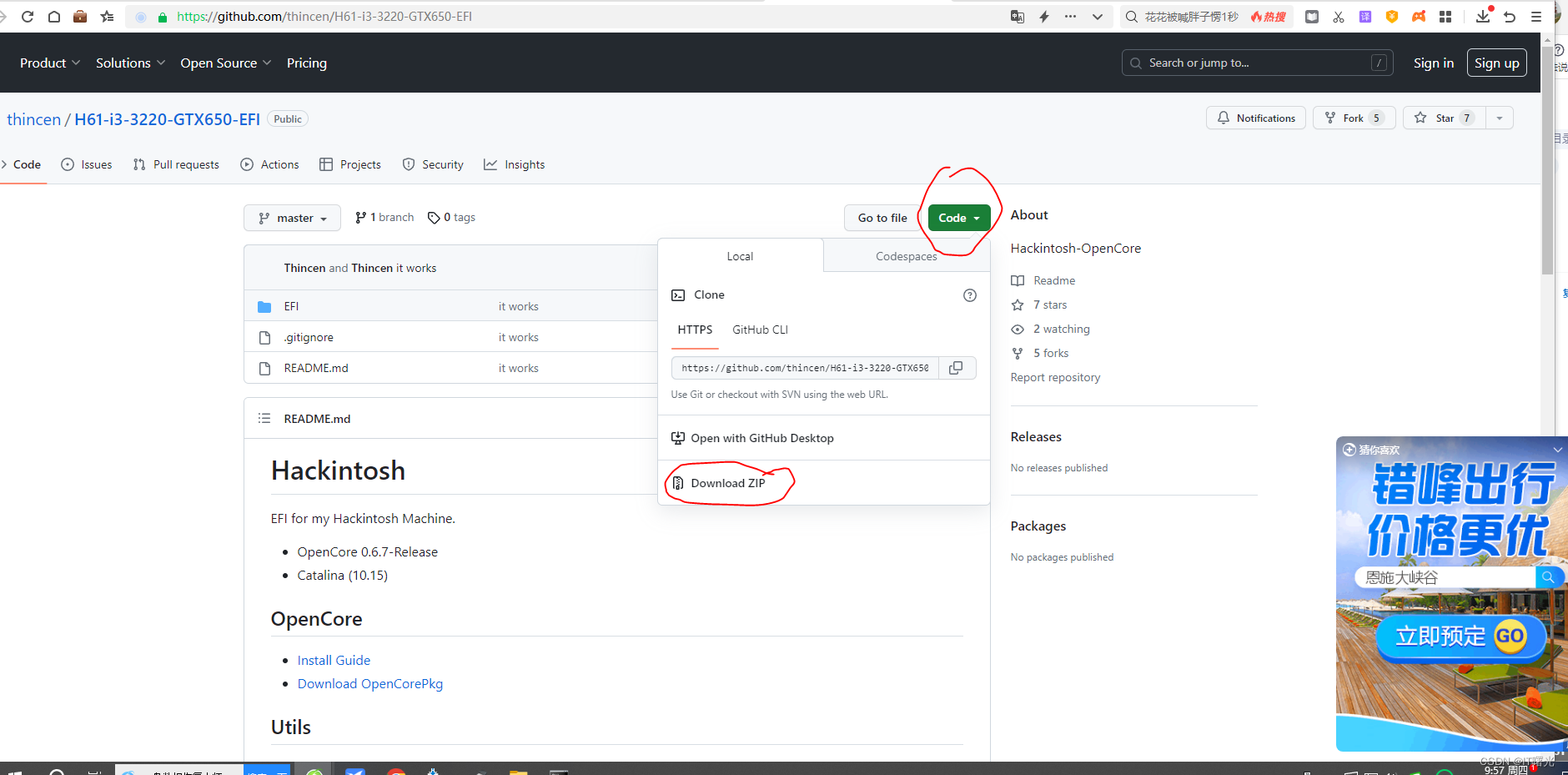Viewport: 1568px width, 775px height.
Task: Click the scissors screenshot tool icon
Action: [1339, 17]
